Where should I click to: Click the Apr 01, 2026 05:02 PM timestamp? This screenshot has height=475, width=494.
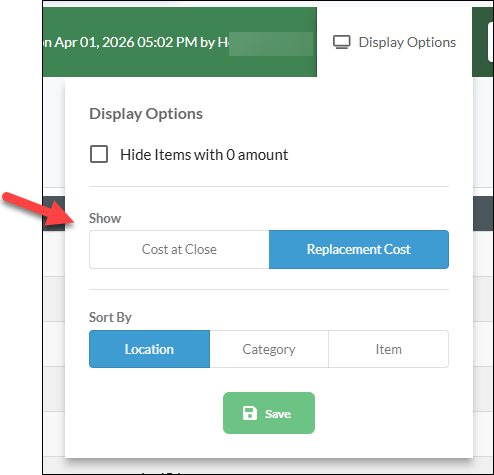tap(126, 42)
